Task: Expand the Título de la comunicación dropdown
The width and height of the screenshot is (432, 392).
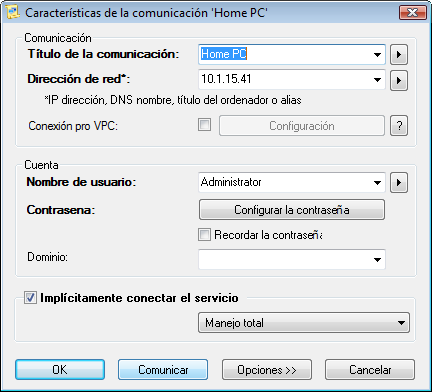Action: tap(377, 54)
